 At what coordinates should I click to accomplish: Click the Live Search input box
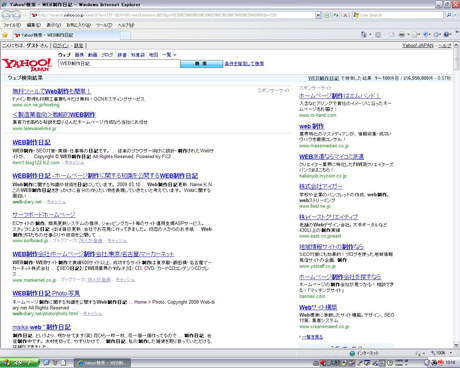(399, 15)
